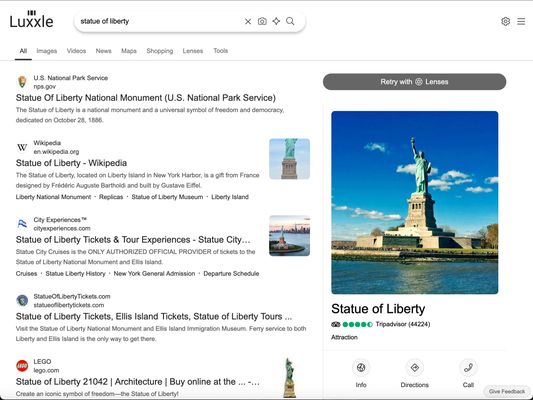Image resolution: width=533 pixels, height=400 pixels.
Task: Open camera image search icon
Action: point(262,21)
